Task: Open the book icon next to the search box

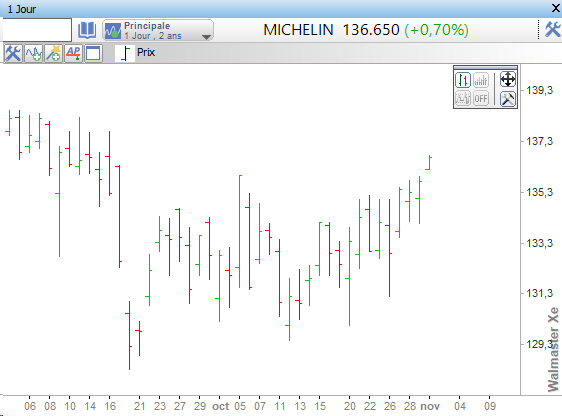Action: (87, 30)
